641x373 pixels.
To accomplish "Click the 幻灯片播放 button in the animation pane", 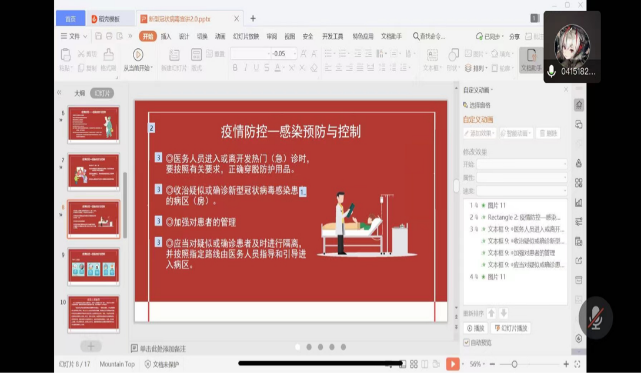I will tap(511, 328).
